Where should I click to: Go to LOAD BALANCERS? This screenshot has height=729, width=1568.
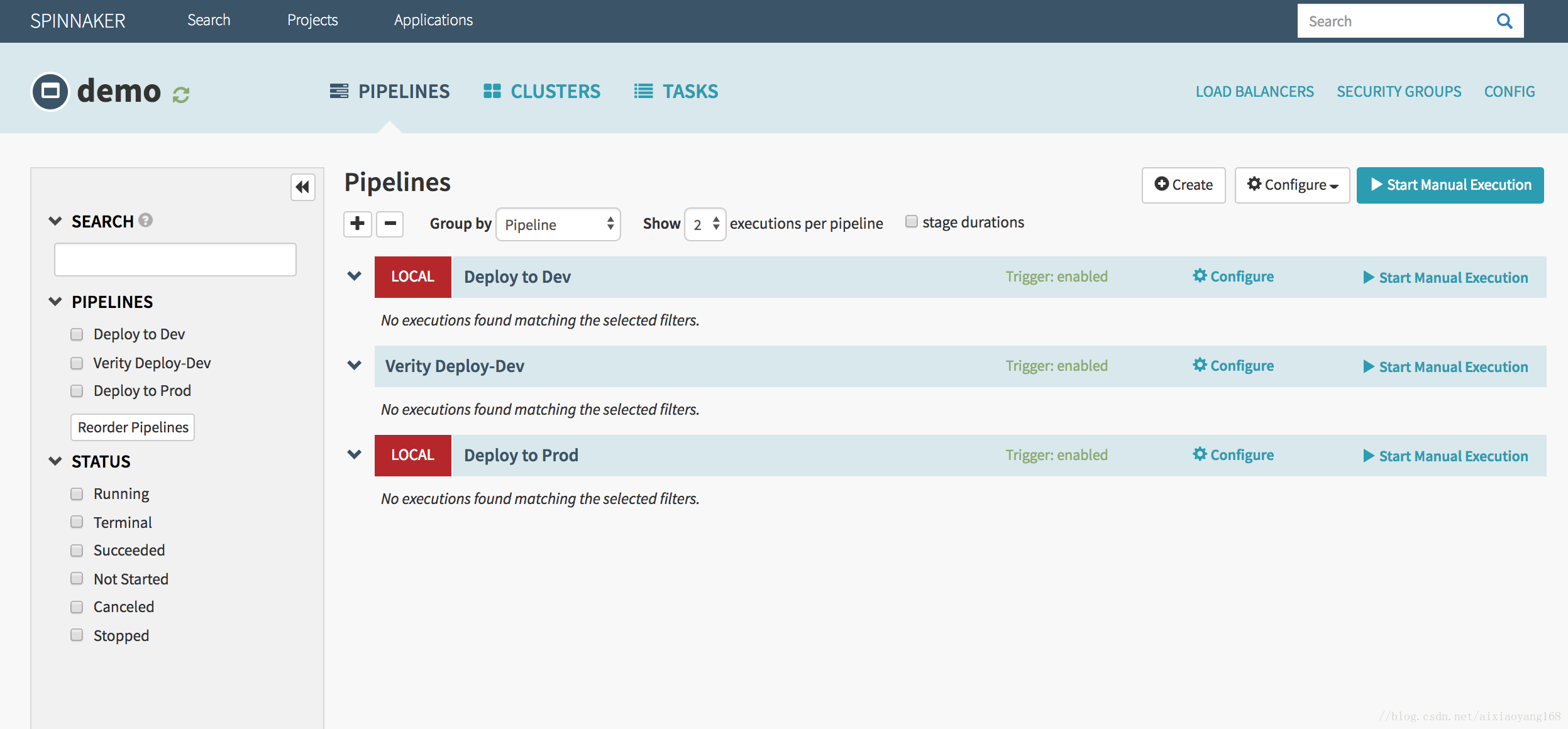pos(1254,92)
